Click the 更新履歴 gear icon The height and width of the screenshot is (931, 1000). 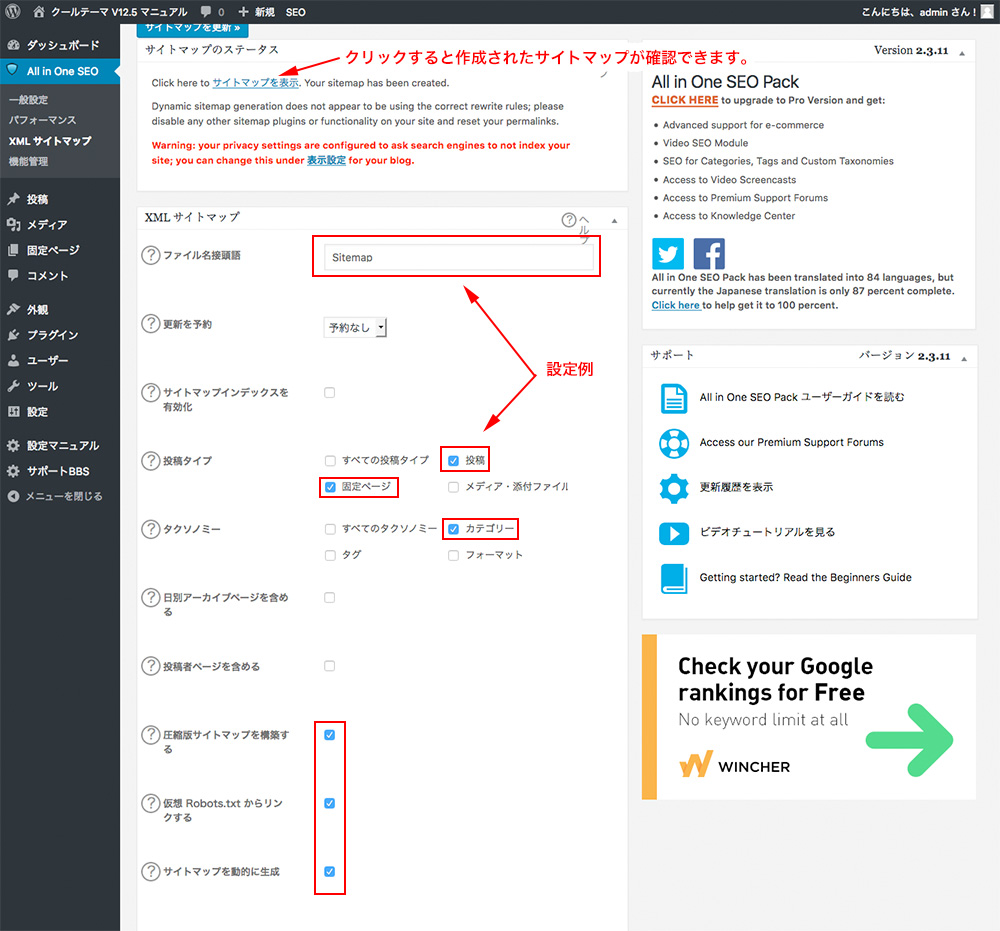pyautogui.click(x=673, y=488)
